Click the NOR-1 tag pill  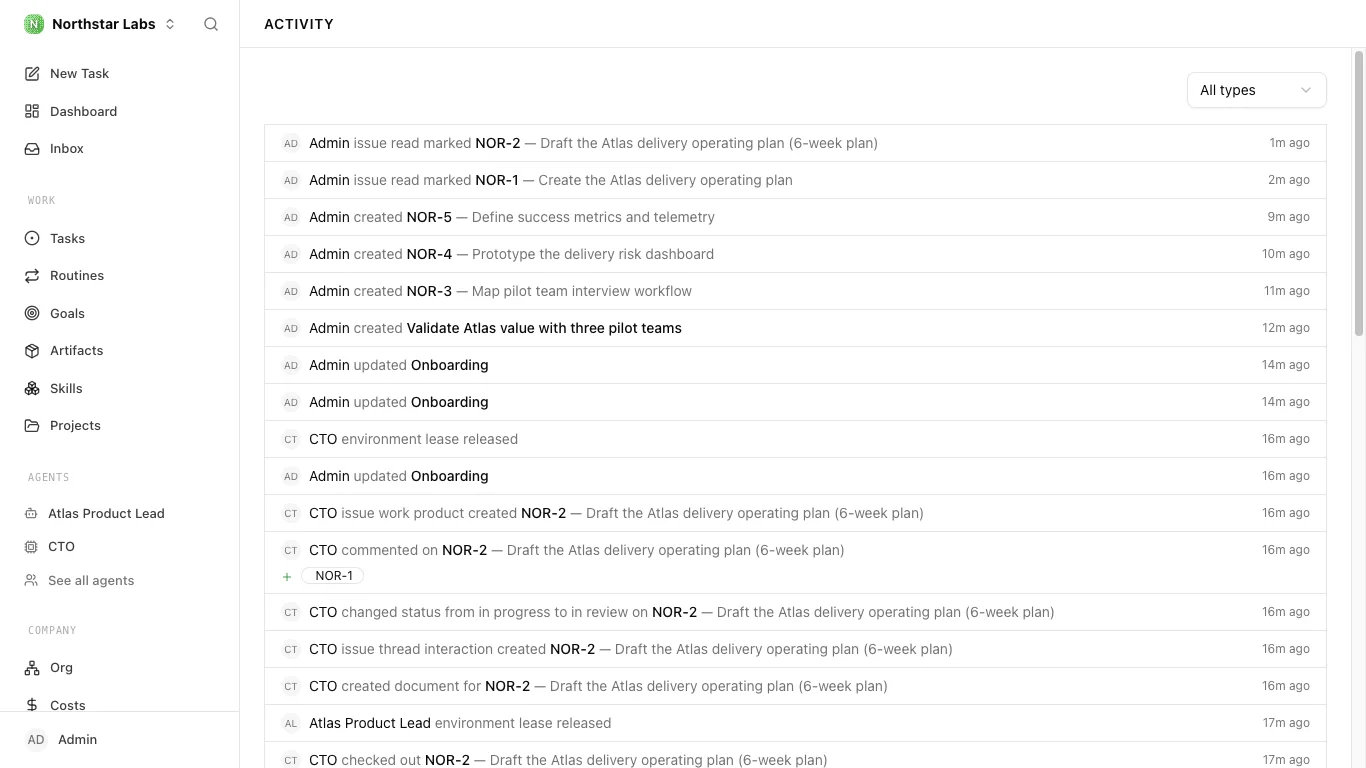[x=333, y=576]
